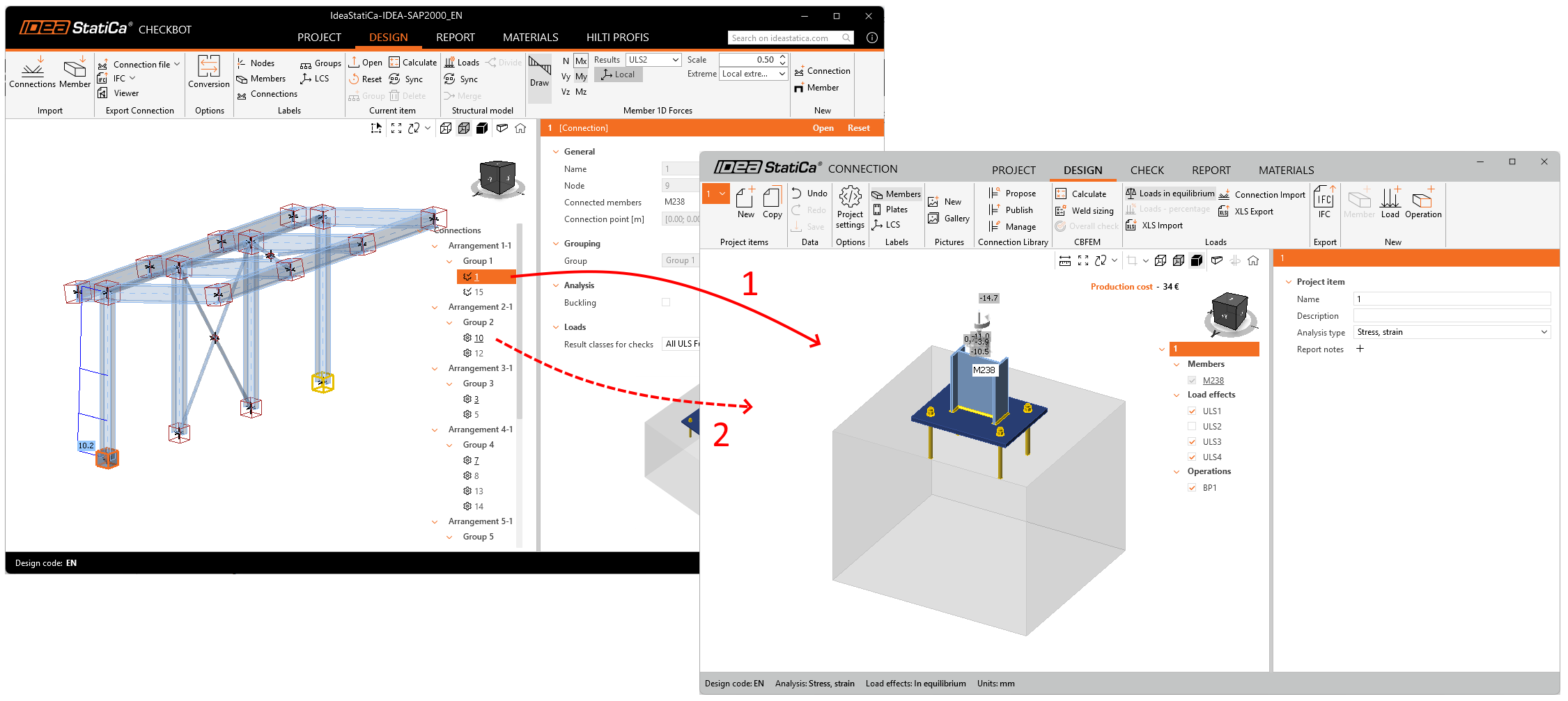Image resolution: width=1568 pixels, height=701 pixels.
Task: Open pictures Gallery in Connection window
Action: [x=949, y=219]
